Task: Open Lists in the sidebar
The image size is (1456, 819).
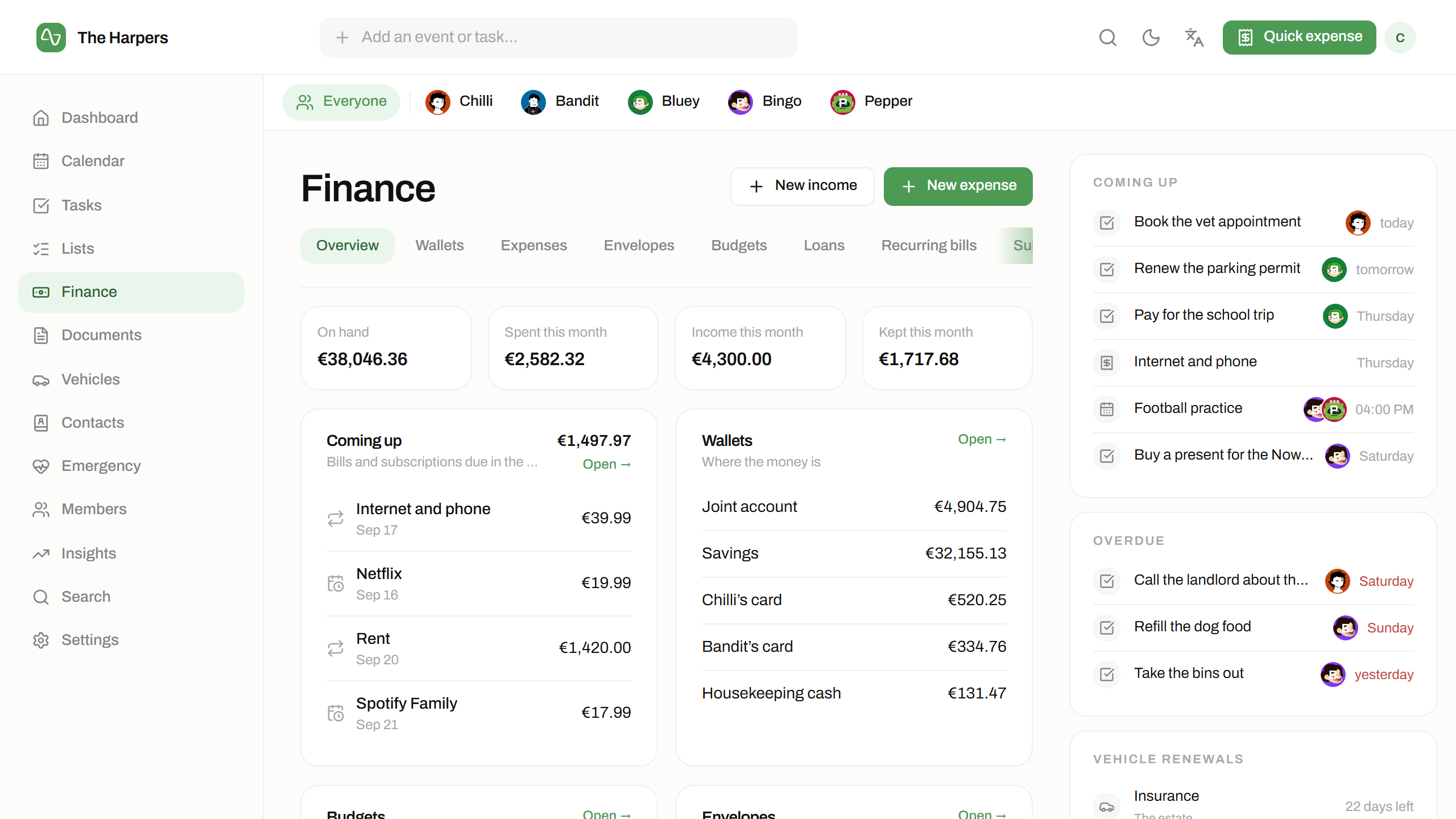Action: pyautogui.click(x=131, y=249)
